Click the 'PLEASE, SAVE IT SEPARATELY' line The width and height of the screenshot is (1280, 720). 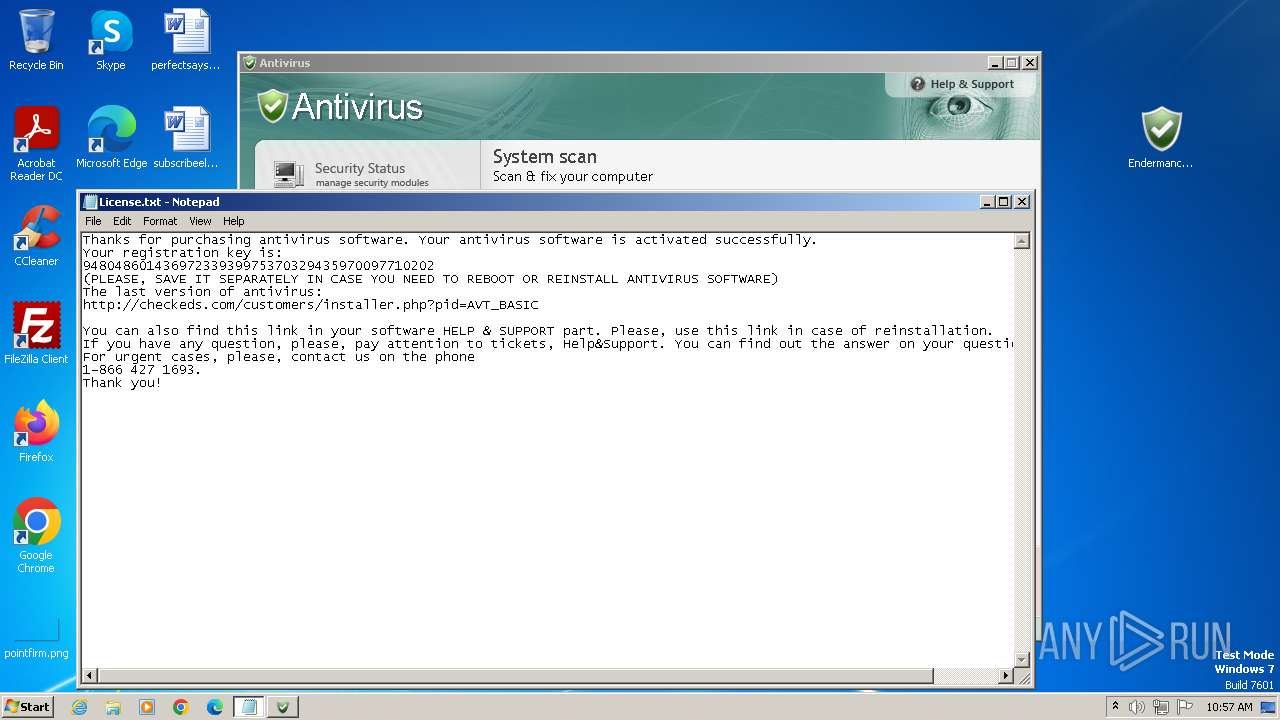[430, 279]
